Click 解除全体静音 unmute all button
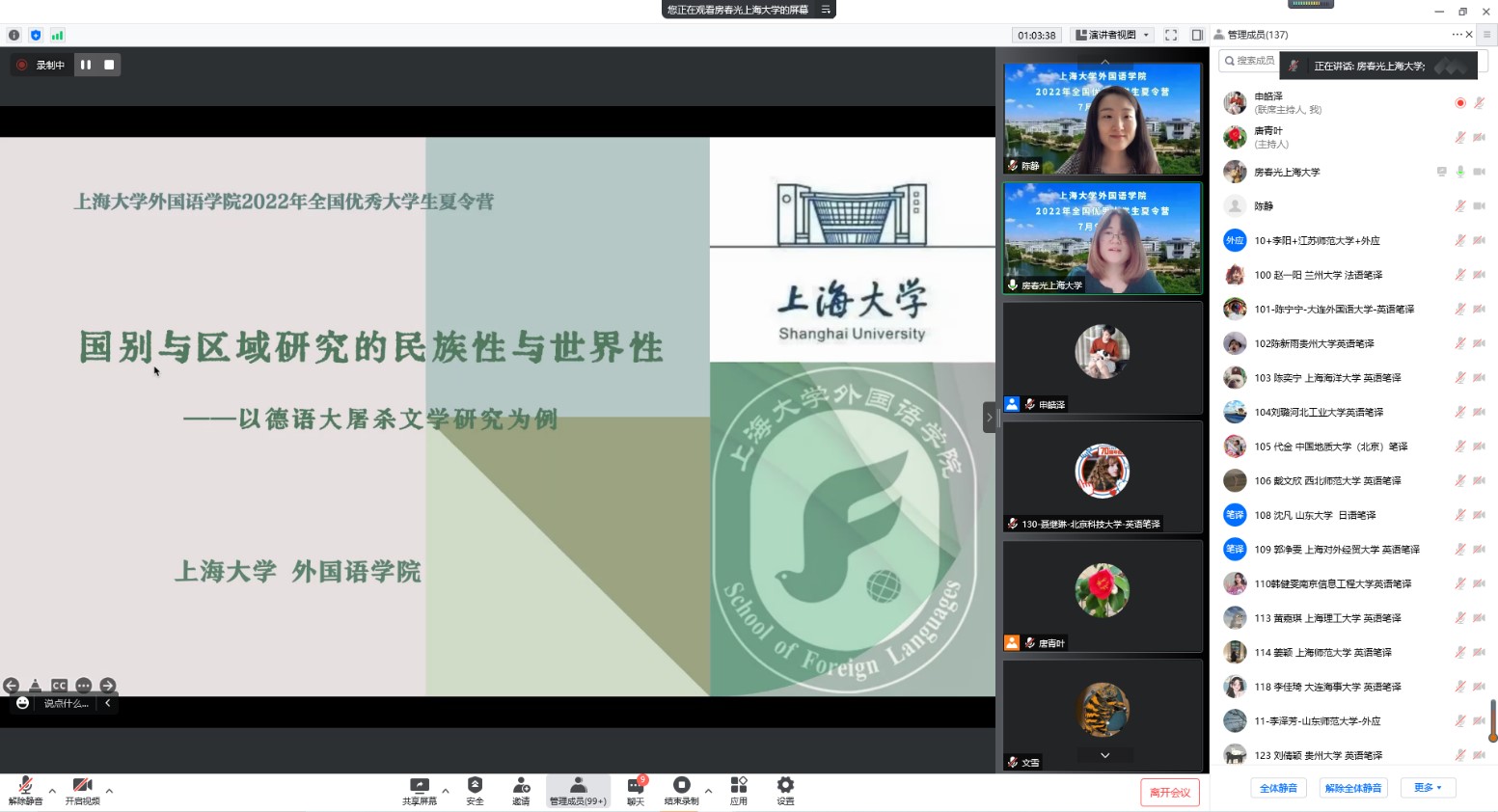Viewport: 1498px width, 812px height. [x=1353, y=788]
